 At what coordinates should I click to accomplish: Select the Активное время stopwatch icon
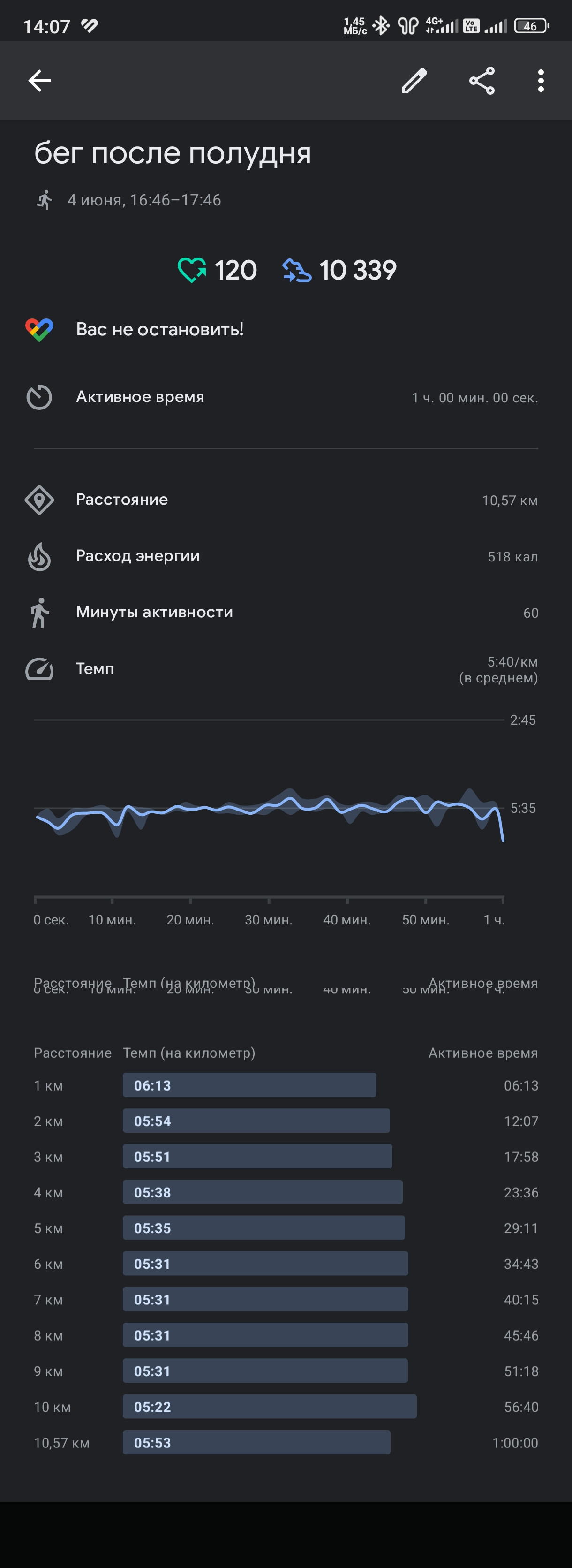click(39, 397)
